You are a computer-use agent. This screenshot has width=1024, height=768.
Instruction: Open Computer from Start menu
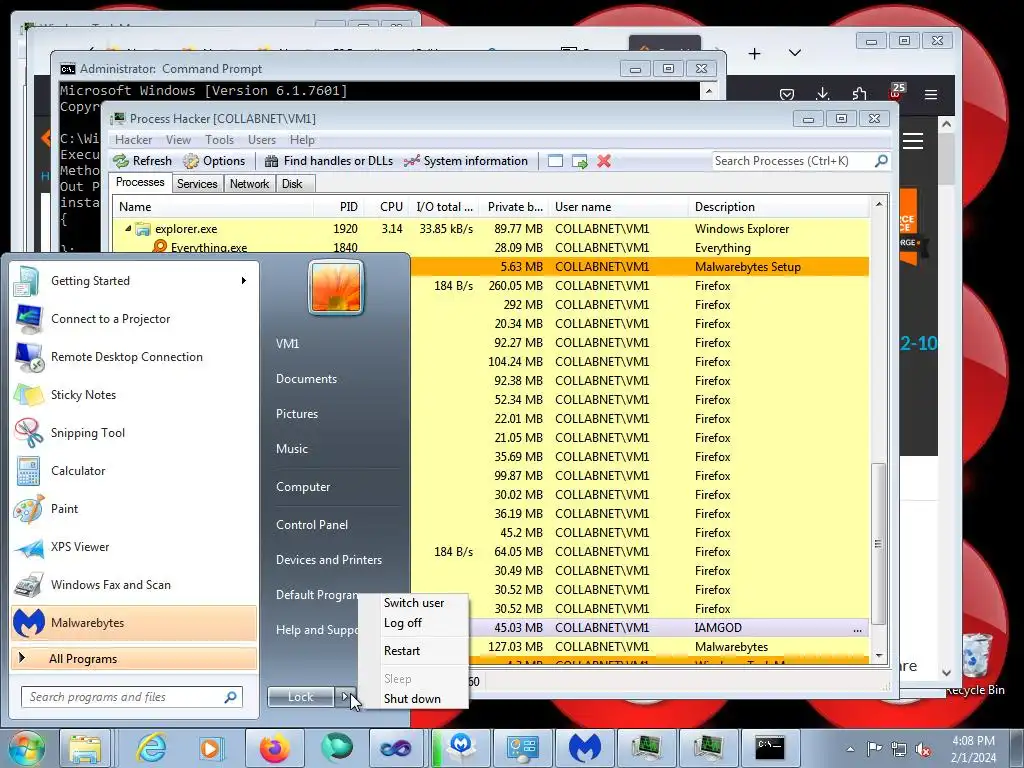(303, 487)
